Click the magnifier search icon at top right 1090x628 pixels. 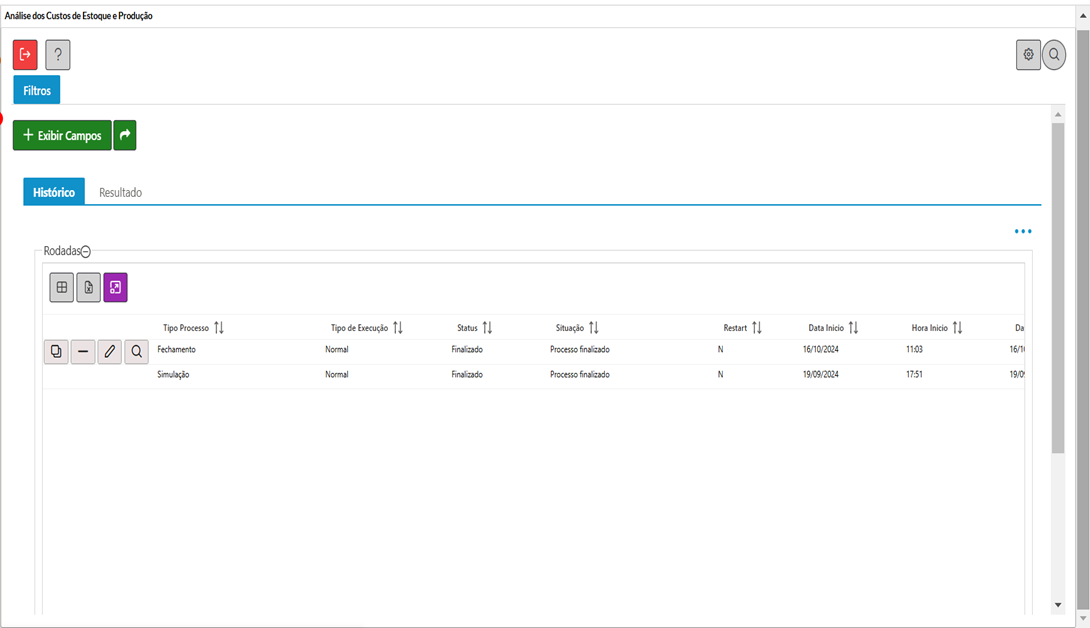pos(1054,55)
